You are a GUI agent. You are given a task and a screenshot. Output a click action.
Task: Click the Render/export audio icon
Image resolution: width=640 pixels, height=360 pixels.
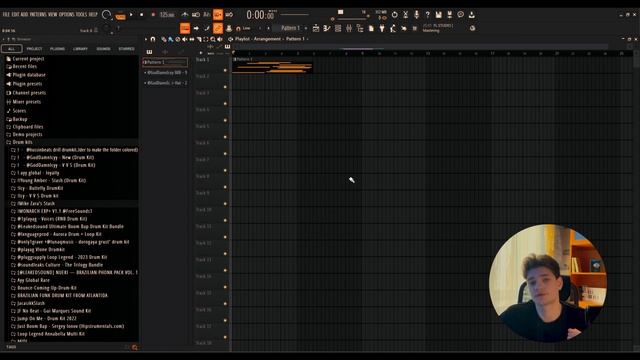click(x=449, y=15)
